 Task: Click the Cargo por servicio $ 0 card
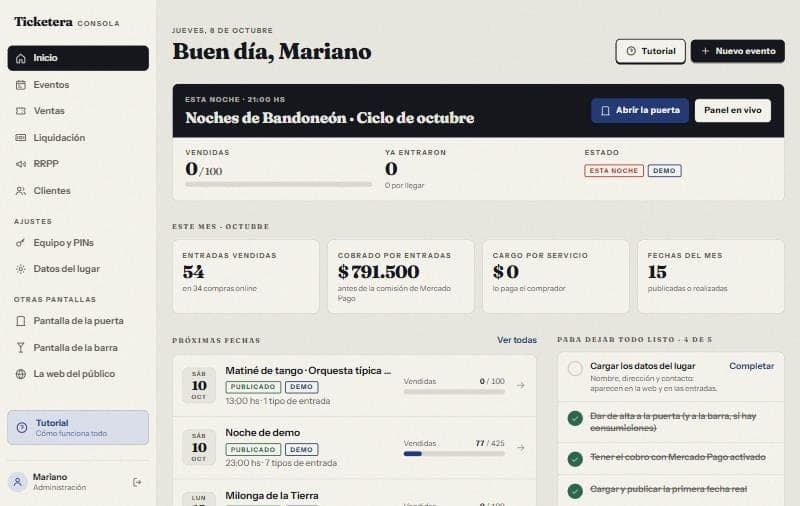click(x=556, y=276)
